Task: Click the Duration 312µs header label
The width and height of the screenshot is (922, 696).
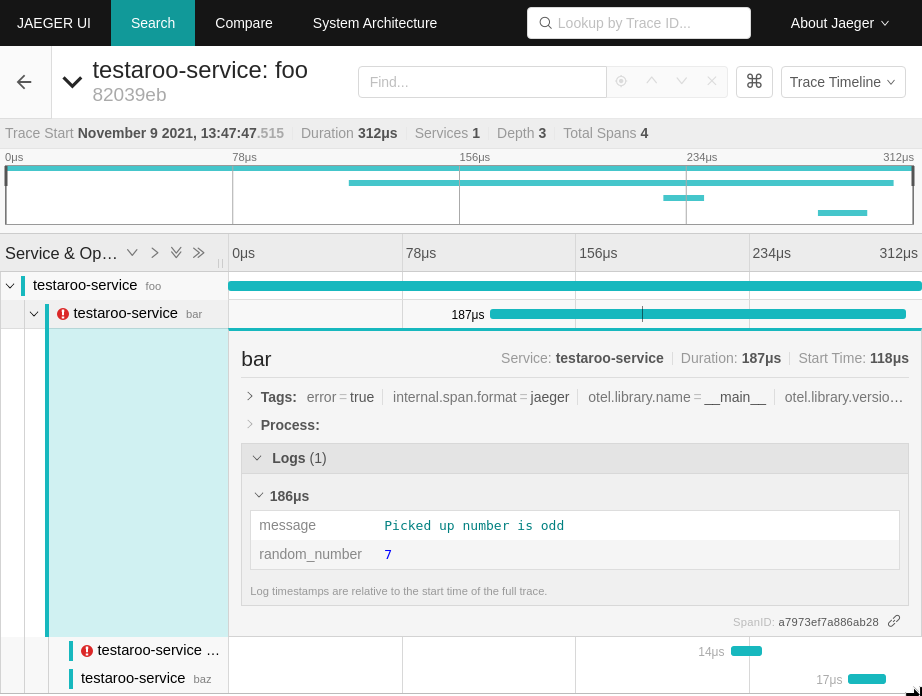Action: (349, 133)
